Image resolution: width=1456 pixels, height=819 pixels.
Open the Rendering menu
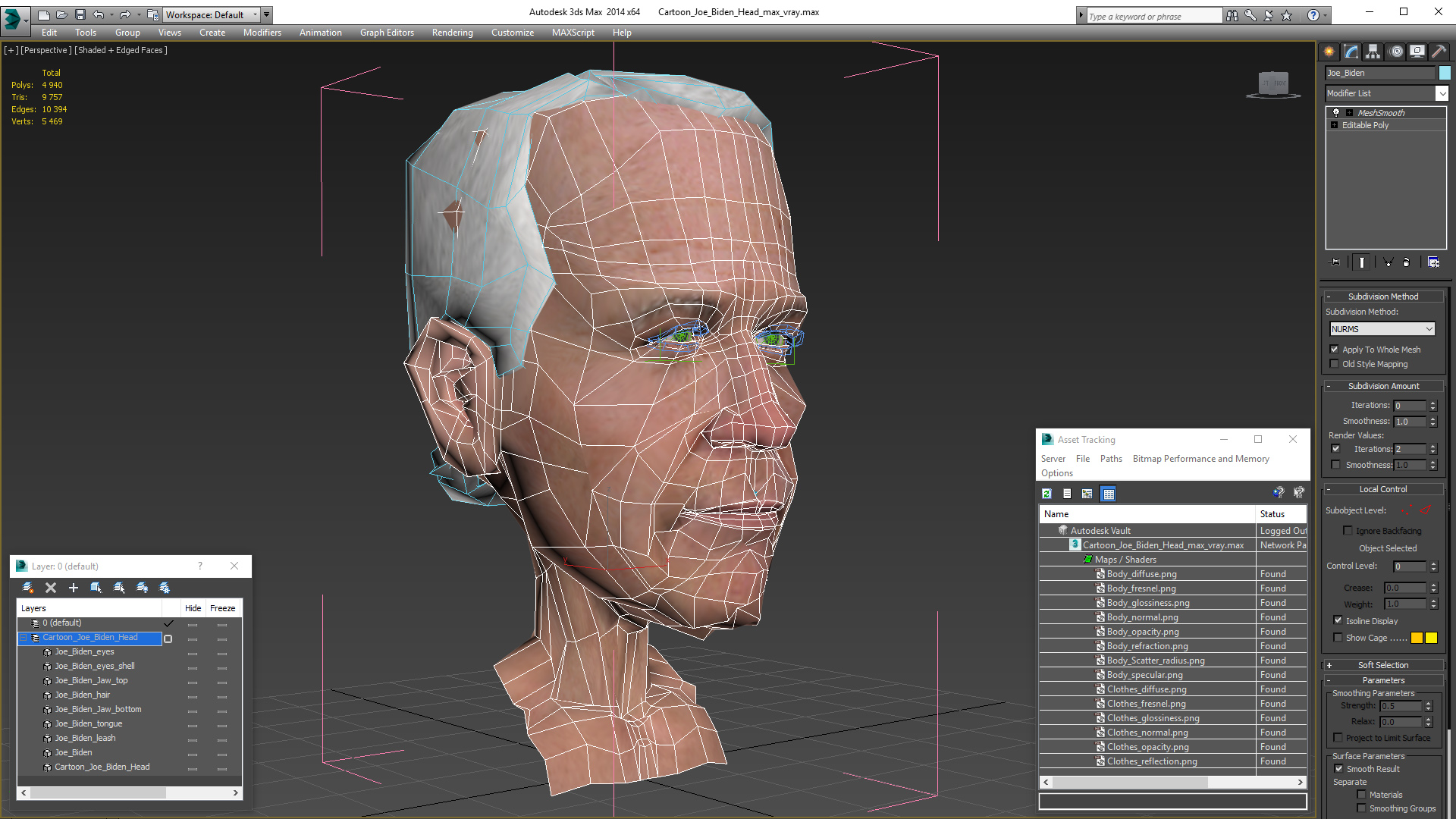pyautogui.click(x=452, y=33)
